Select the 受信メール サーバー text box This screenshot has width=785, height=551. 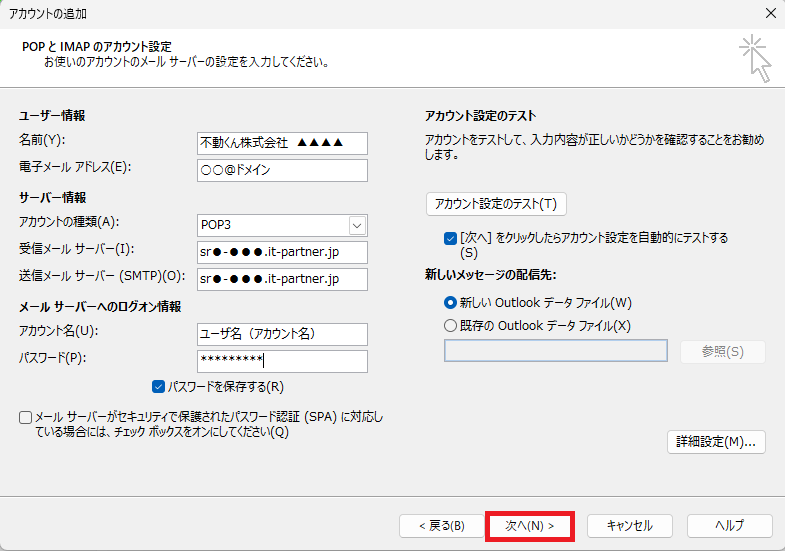point(282,252)
